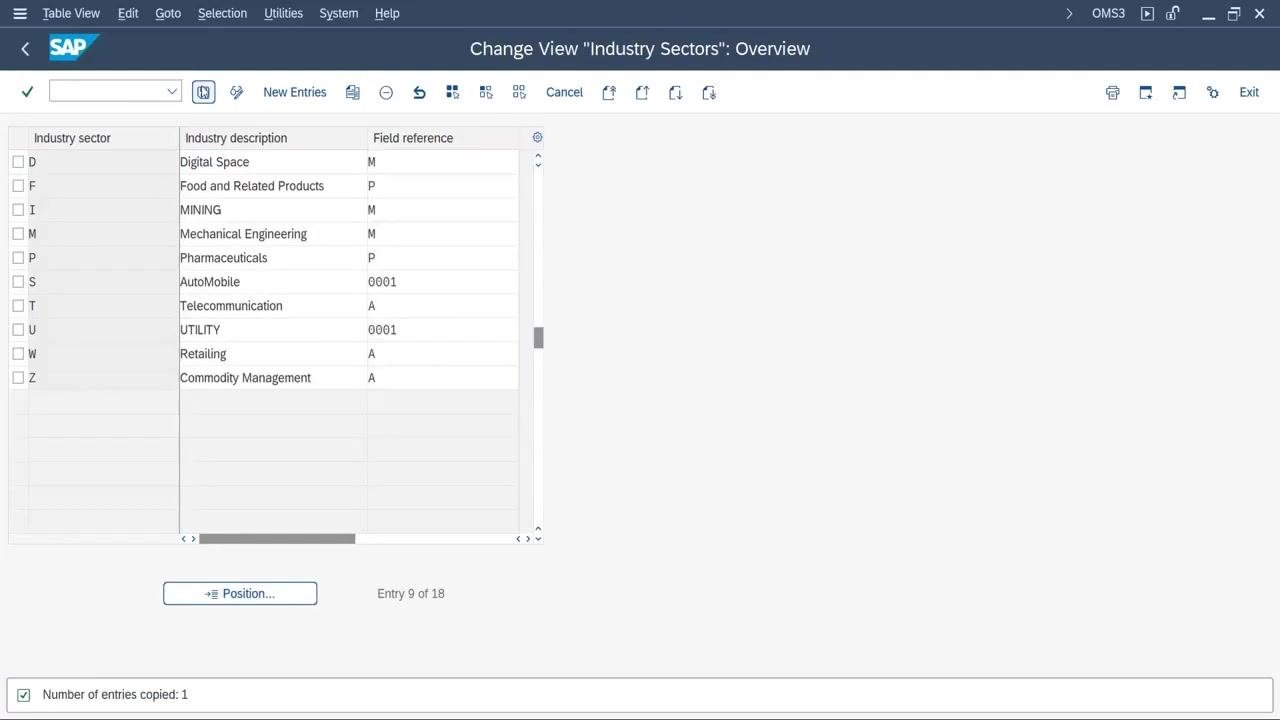Open the Utilities menu
This screenshot has width=1280, height=720.
point(283,13)
